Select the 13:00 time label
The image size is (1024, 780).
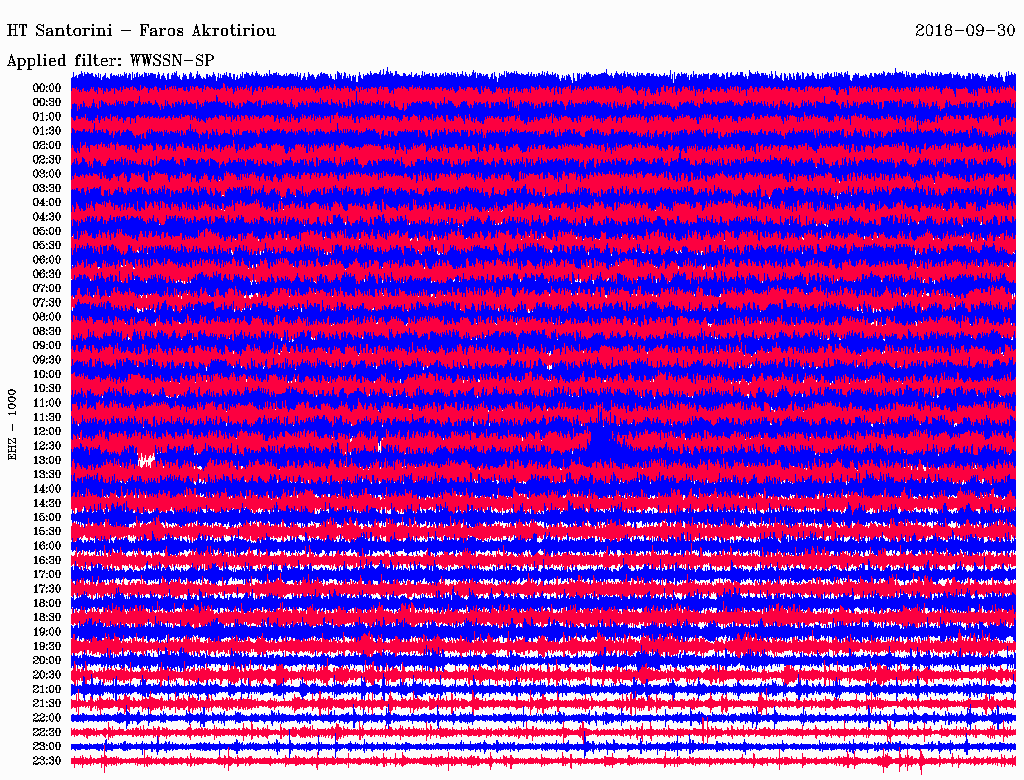[47, 460]
